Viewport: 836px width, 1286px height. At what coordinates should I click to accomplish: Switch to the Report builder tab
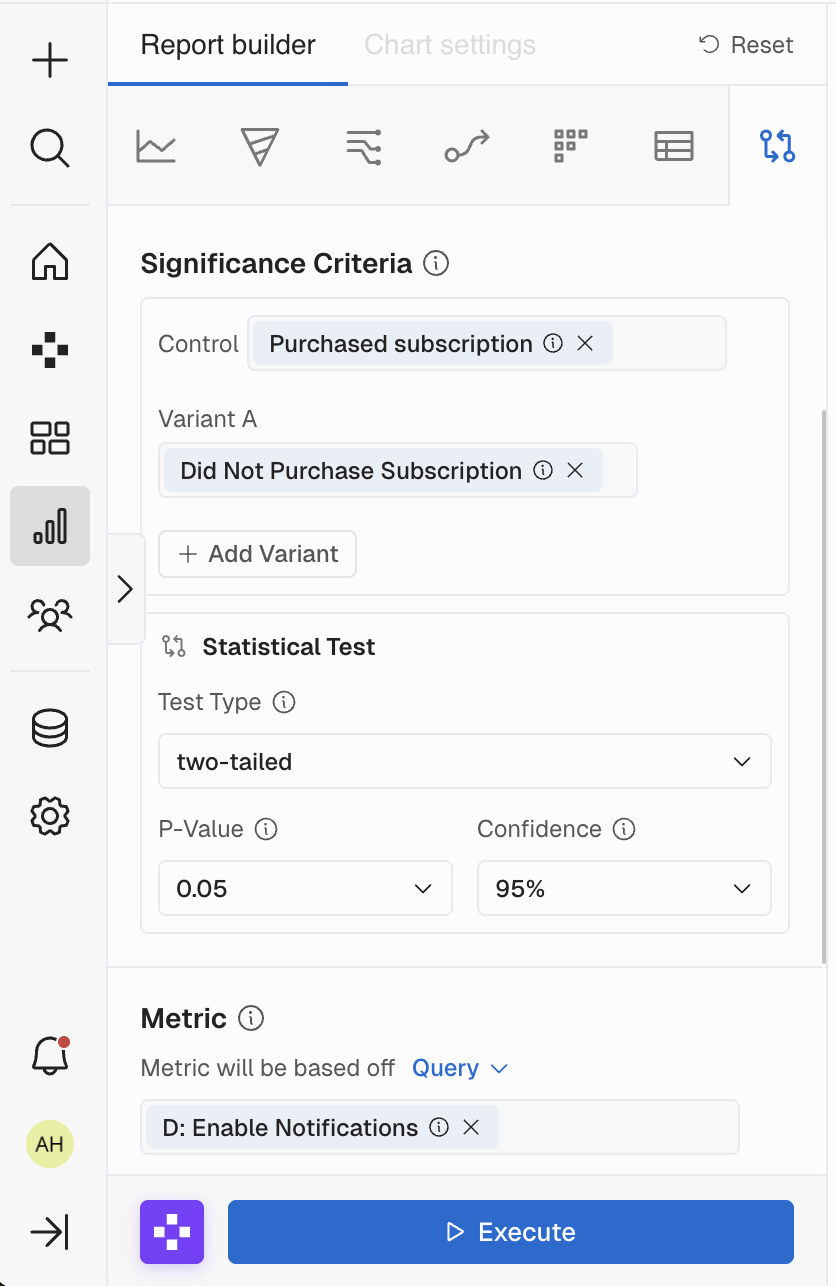tap(228, 45)
